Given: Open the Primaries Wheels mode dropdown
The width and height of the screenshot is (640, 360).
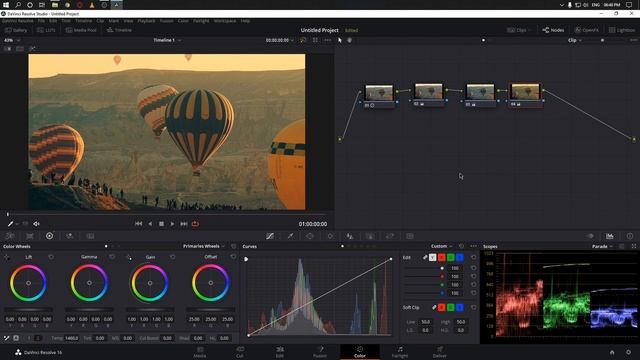Looking at the screenshot, I should 204,246.
